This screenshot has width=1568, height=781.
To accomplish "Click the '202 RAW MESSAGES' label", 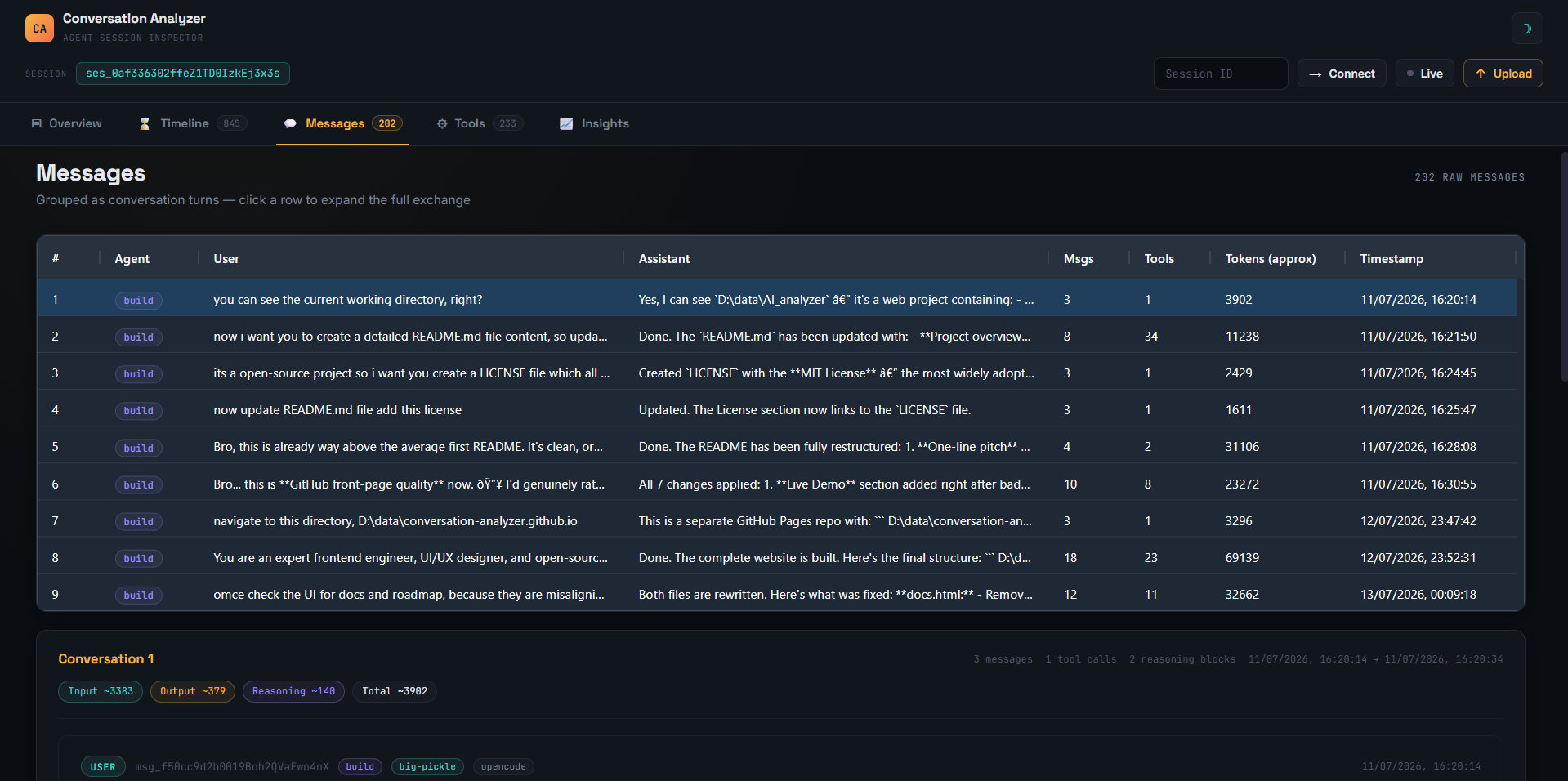I will [1470, 177].
